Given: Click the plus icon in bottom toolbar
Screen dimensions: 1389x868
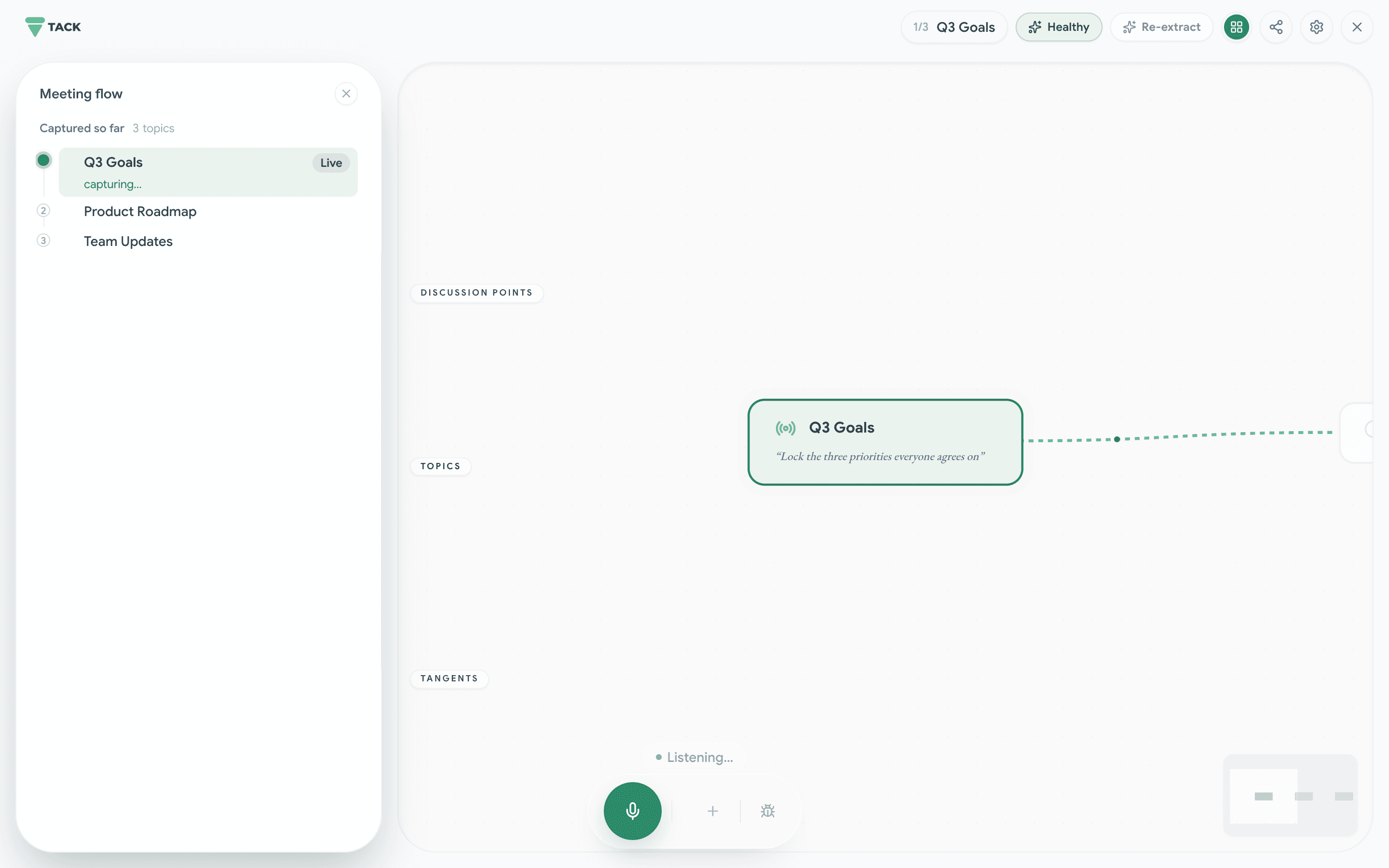Looking at the screenshot, I should point(712,811).
